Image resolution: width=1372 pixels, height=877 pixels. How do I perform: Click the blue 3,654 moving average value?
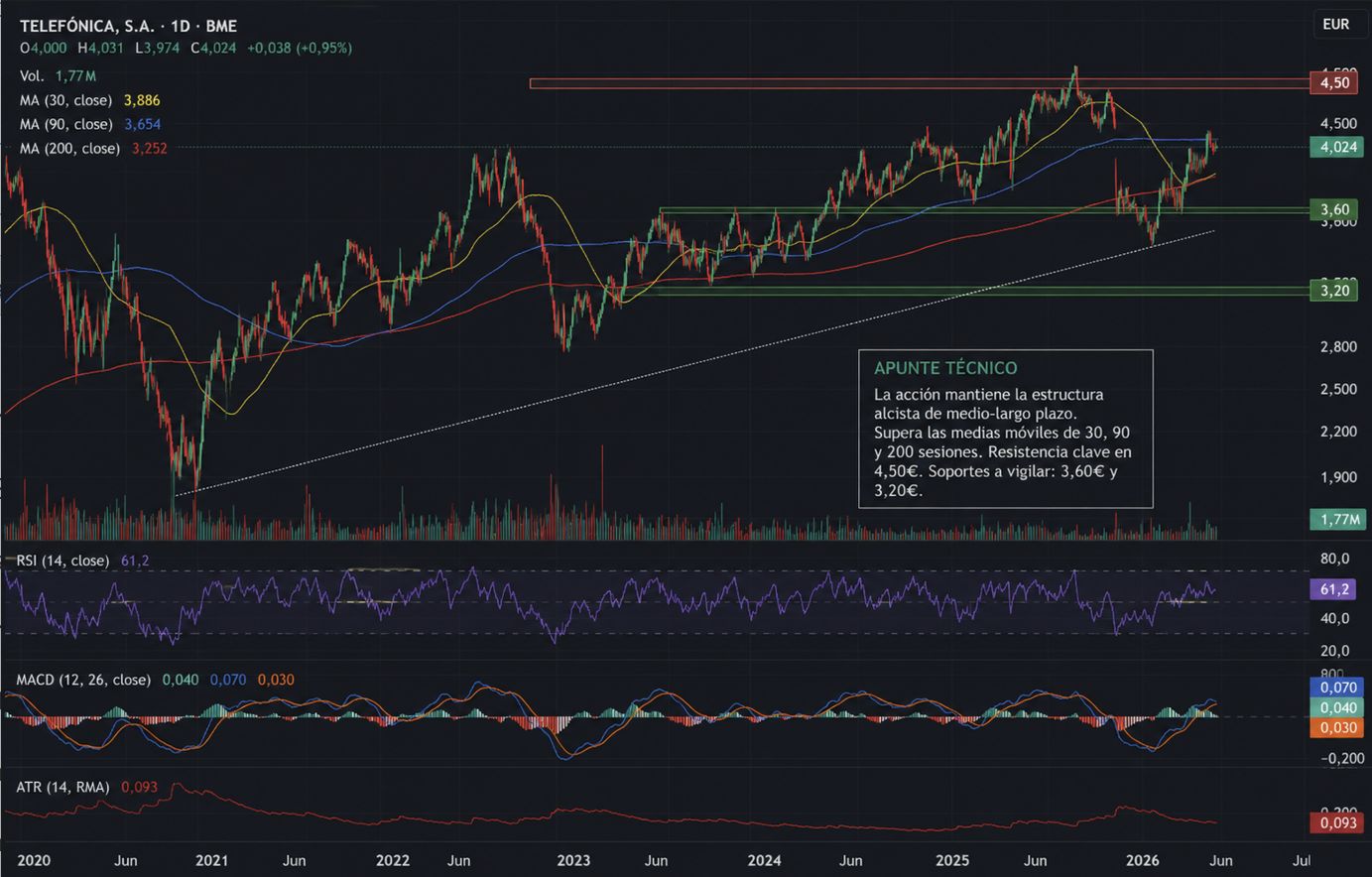142,124
